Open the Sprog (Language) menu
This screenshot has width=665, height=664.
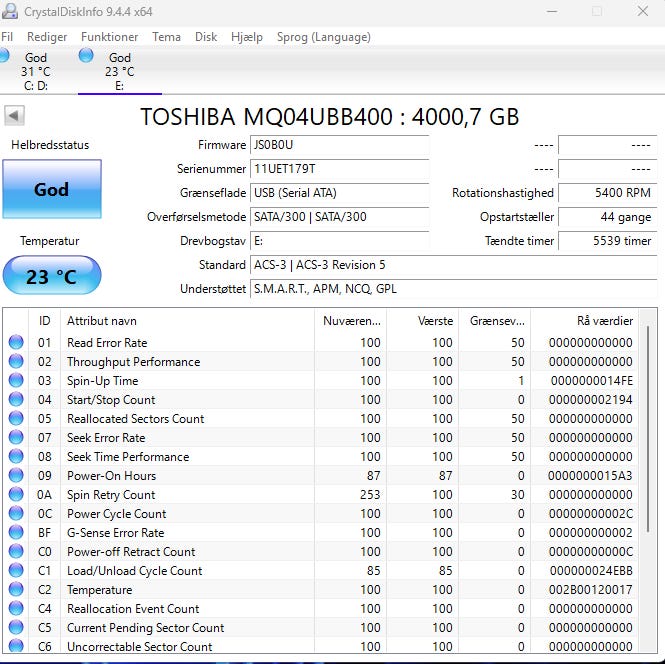pos(324,37)
